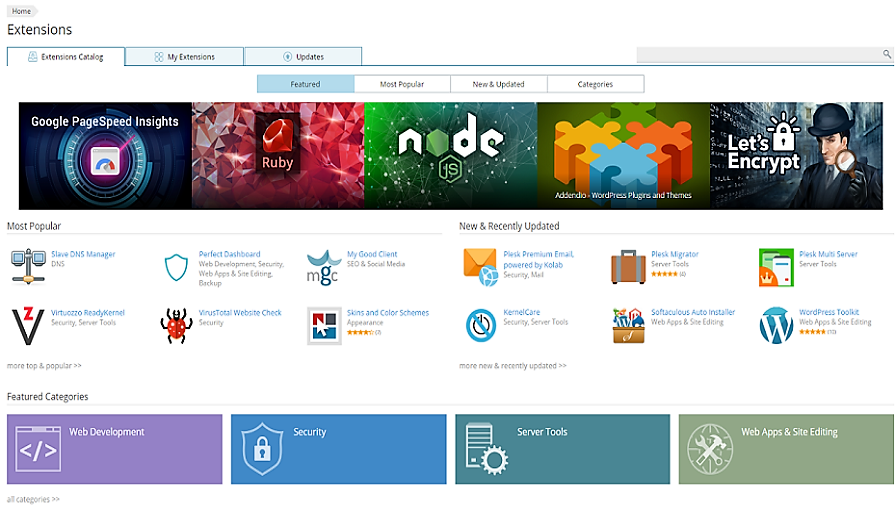Image resolution: width=895 pixels, height=511 pixels.
Task: Open the all categories link
Action: click(x=33, y=499)
